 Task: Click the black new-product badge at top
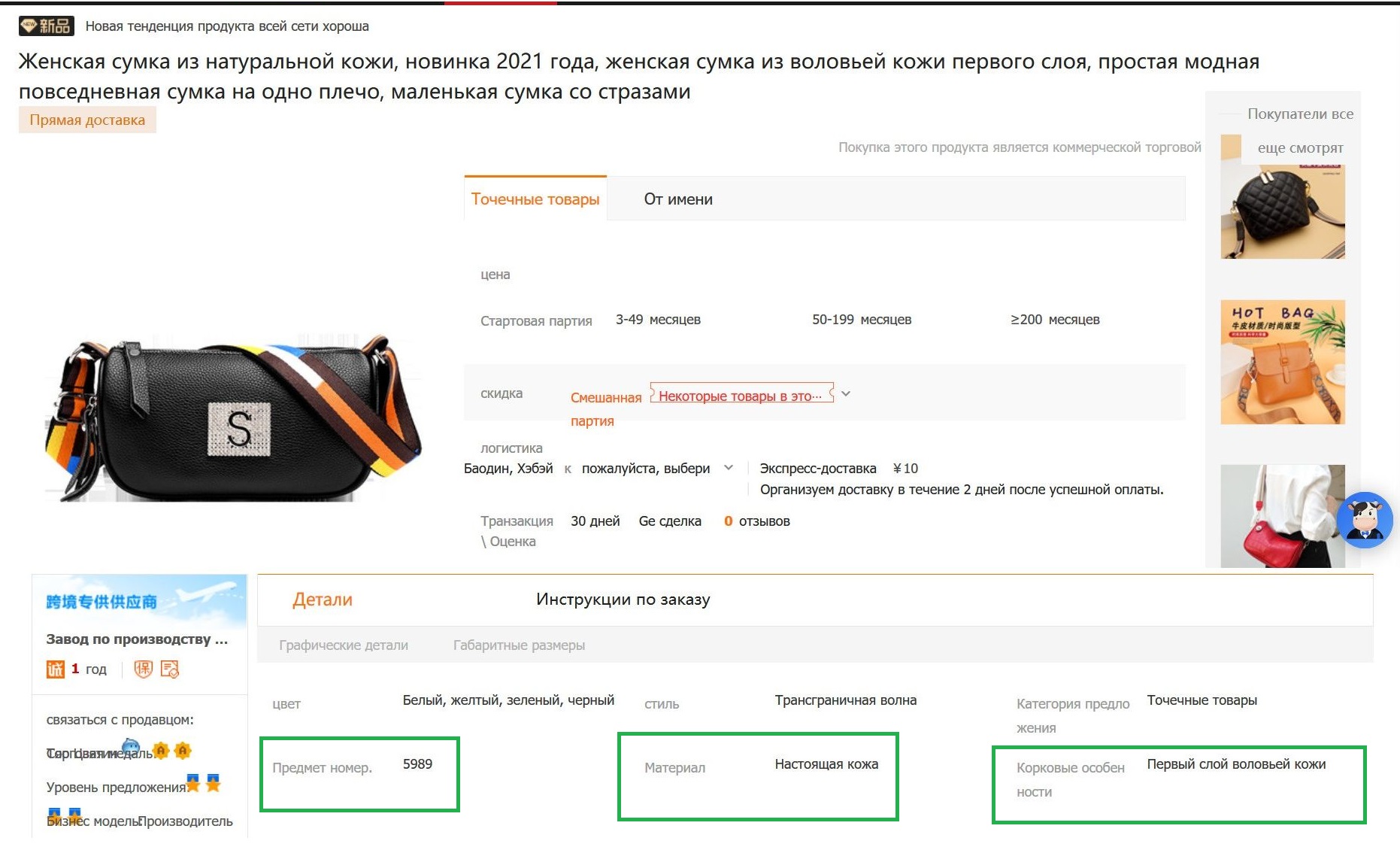(46, 26)
